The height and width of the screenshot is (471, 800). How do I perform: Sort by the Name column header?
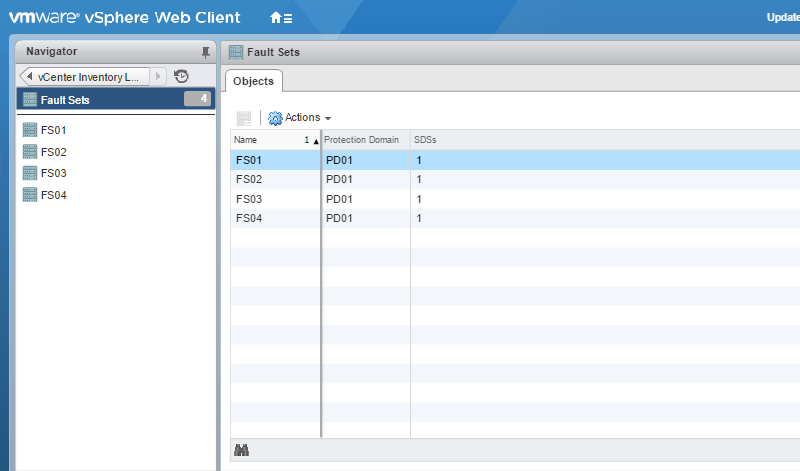pyautogui.click(x=276, y=140)
